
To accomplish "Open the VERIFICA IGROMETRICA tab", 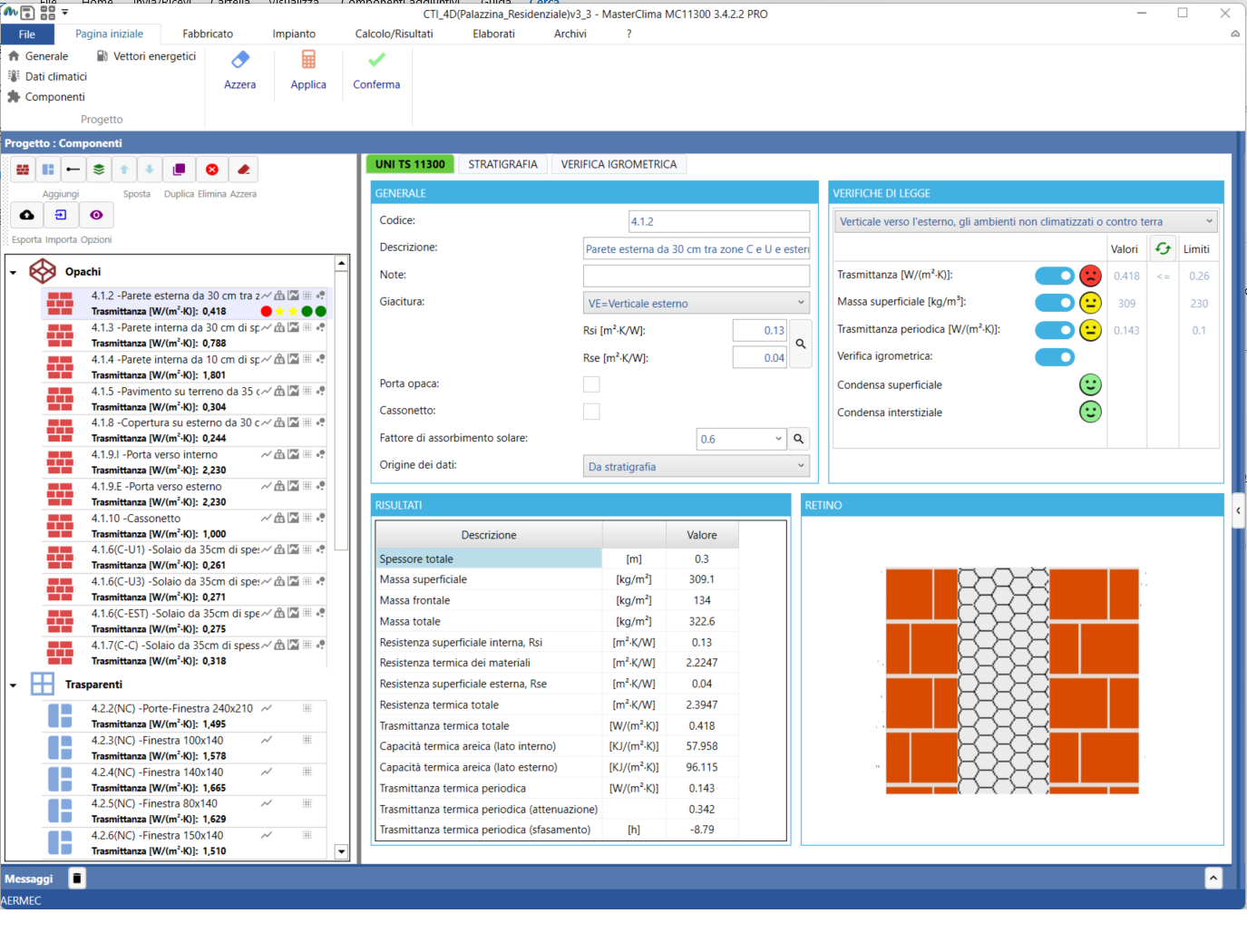I will click(619, 164).
